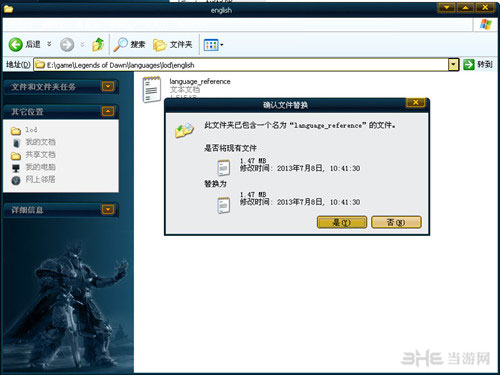The height and width of the screenshot is (375, 500).
Task: Click the language_reference file name
Action: click(x=200, y=81)
